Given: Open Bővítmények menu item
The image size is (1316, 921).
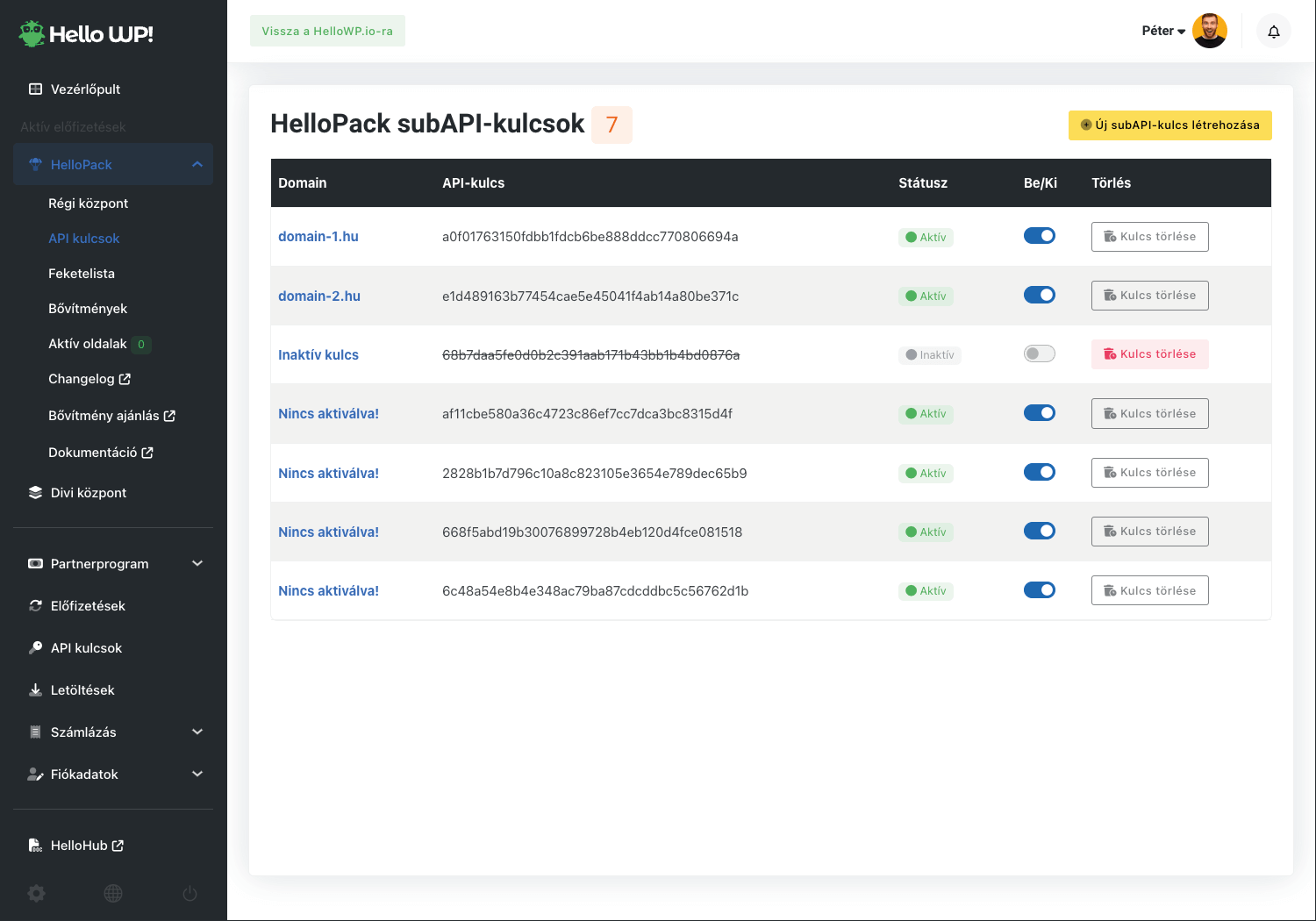Looking at the screenshot, I should (x=88, y=308).
